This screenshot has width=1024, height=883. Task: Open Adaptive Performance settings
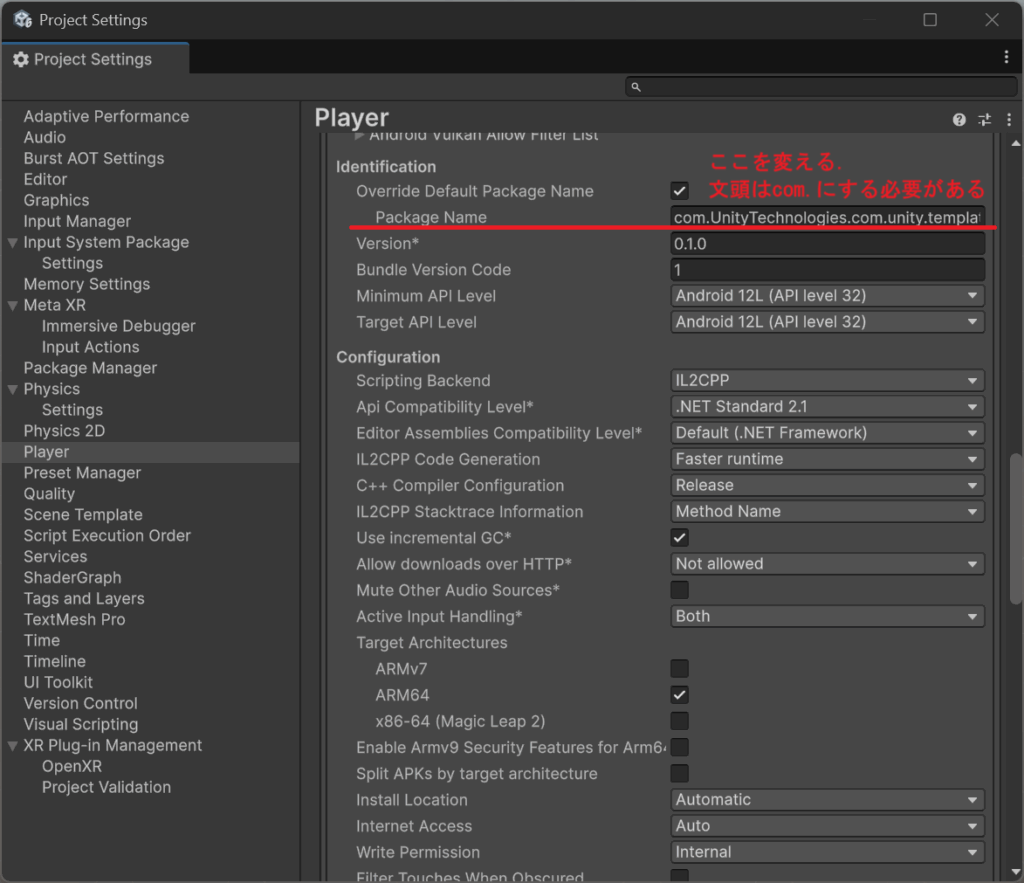[106, 116]
